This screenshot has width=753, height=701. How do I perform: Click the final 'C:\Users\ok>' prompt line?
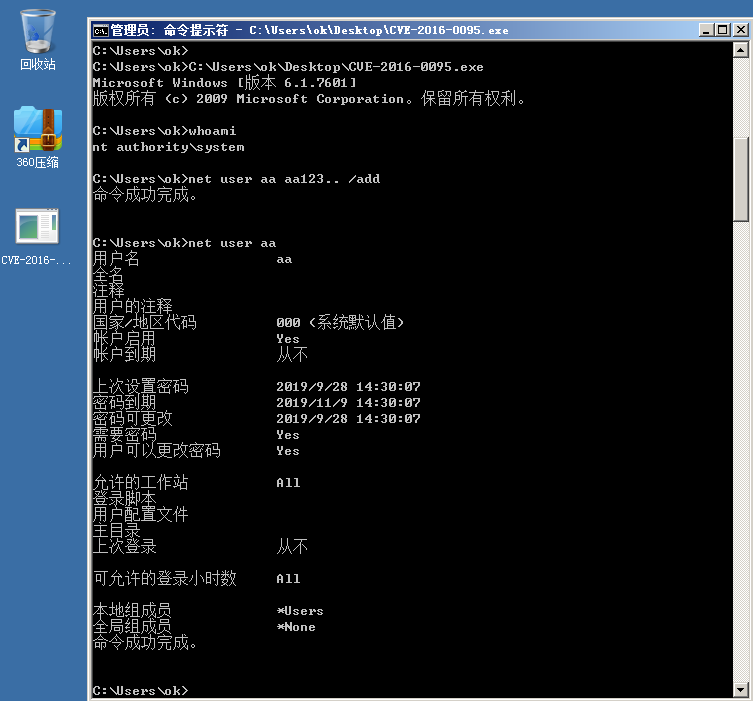point(140,690)
